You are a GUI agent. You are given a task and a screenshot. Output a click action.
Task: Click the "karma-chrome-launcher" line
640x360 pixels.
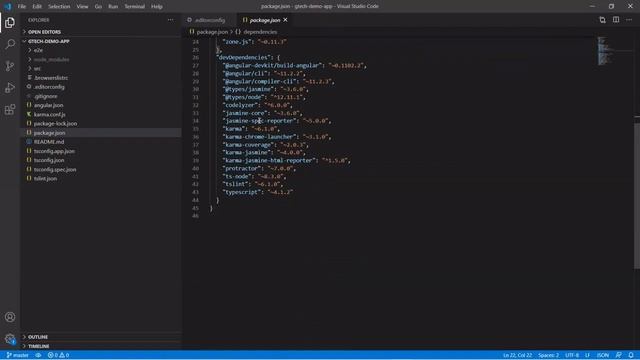tap(277, 137)
